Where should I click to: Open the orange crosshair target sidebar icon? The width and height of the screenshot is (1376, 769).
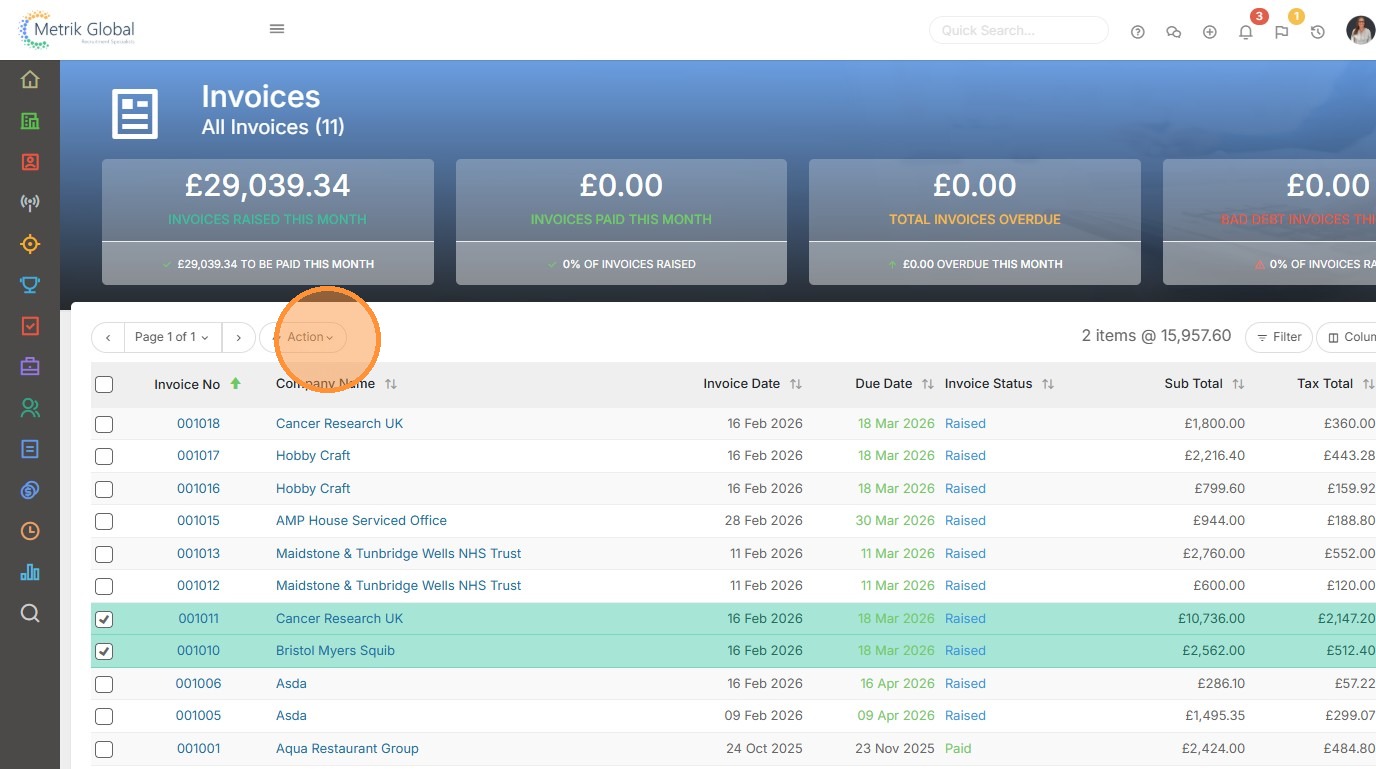tap(30, 244)
